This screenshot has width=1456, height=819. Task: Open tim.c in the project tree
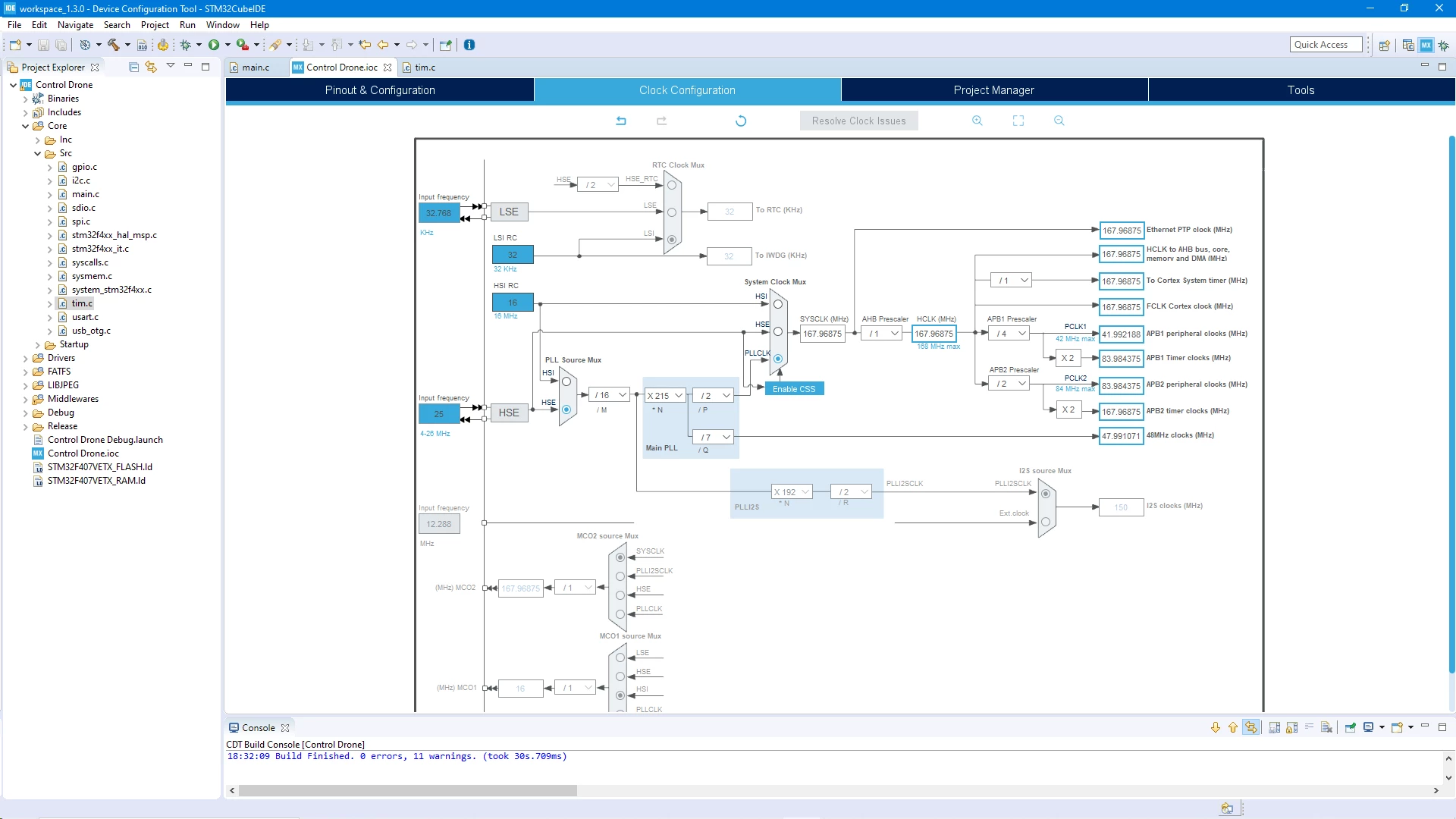tap(82, 303)
